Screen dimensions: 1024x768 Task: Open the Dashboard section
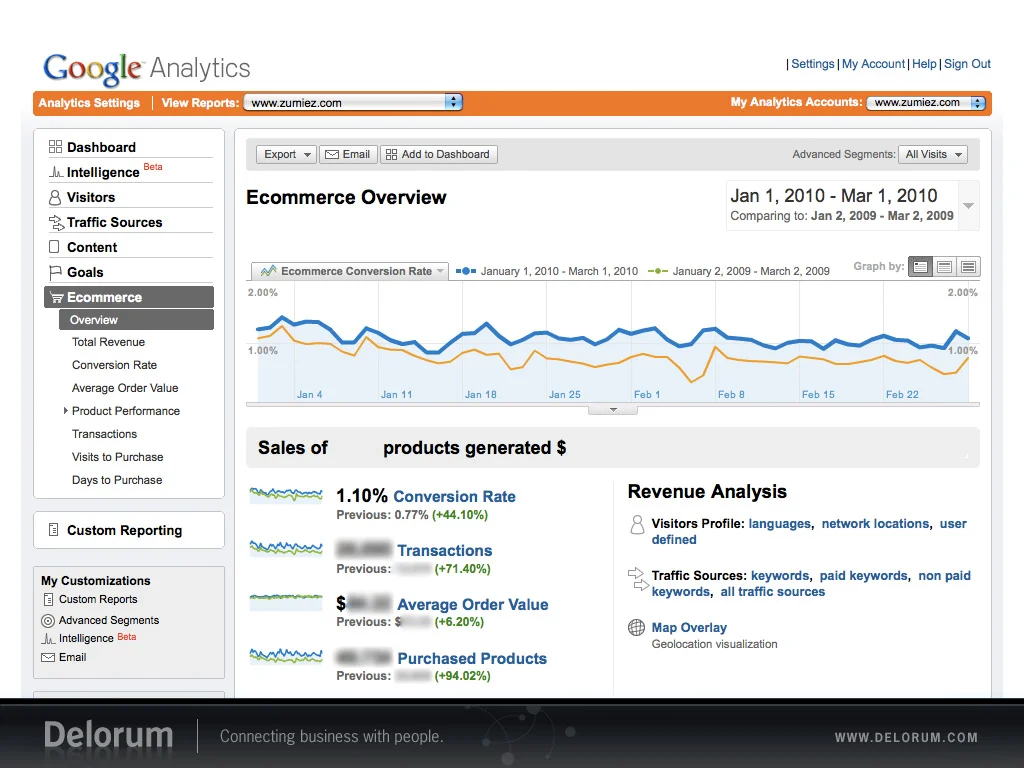[101, 147]
